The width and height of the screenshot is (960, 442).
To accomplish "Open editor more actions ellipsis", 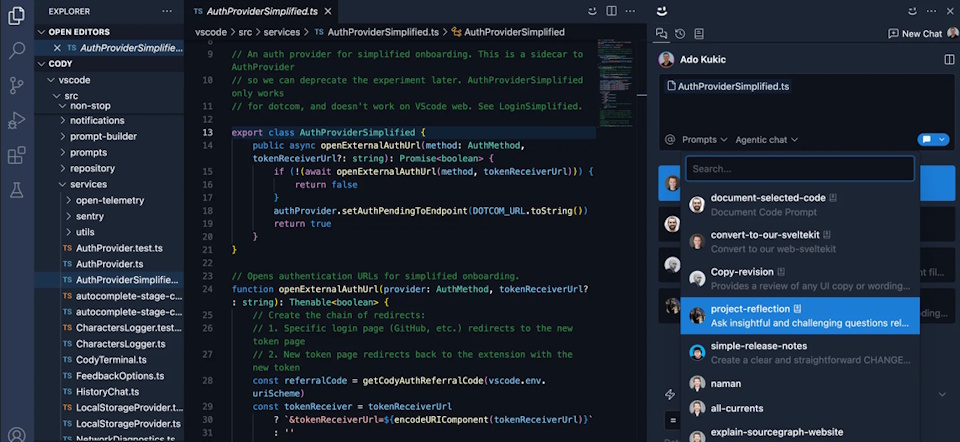I will [x=631, y=11].
